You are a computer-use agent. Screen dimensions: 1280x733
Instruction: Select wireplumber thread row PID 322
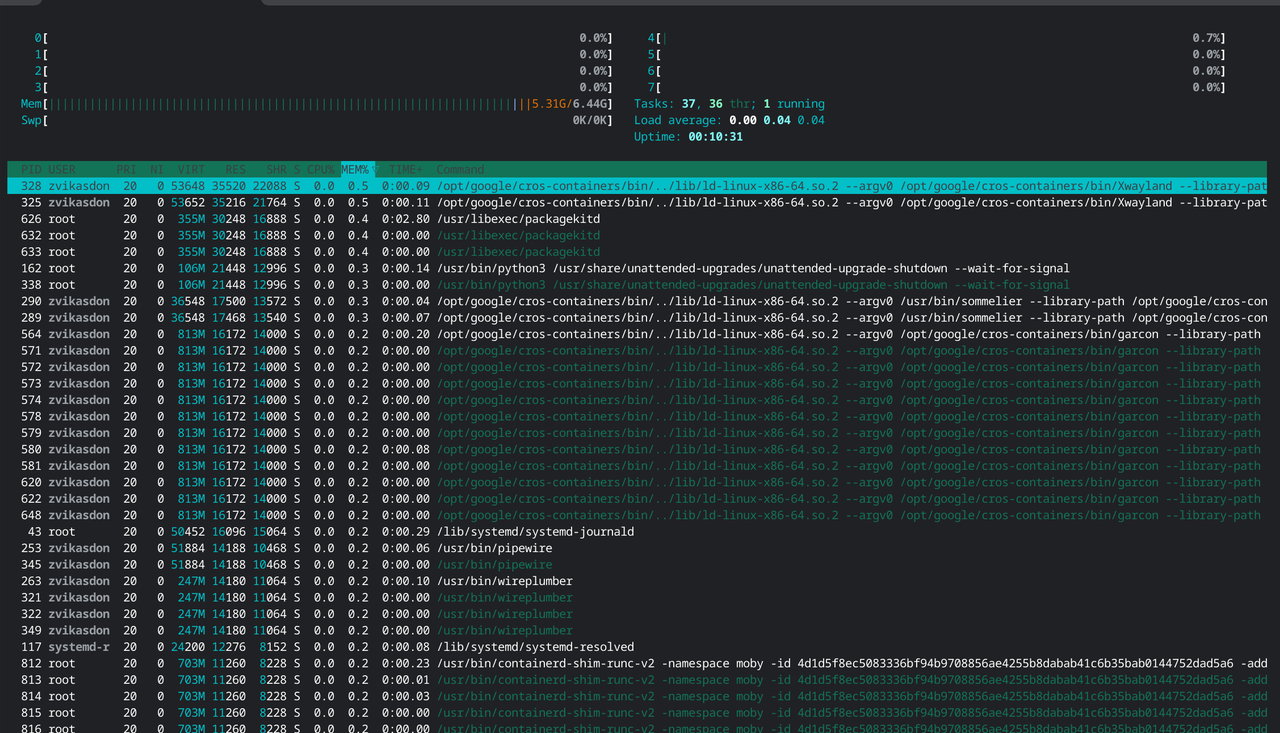(x=637, y=614)
